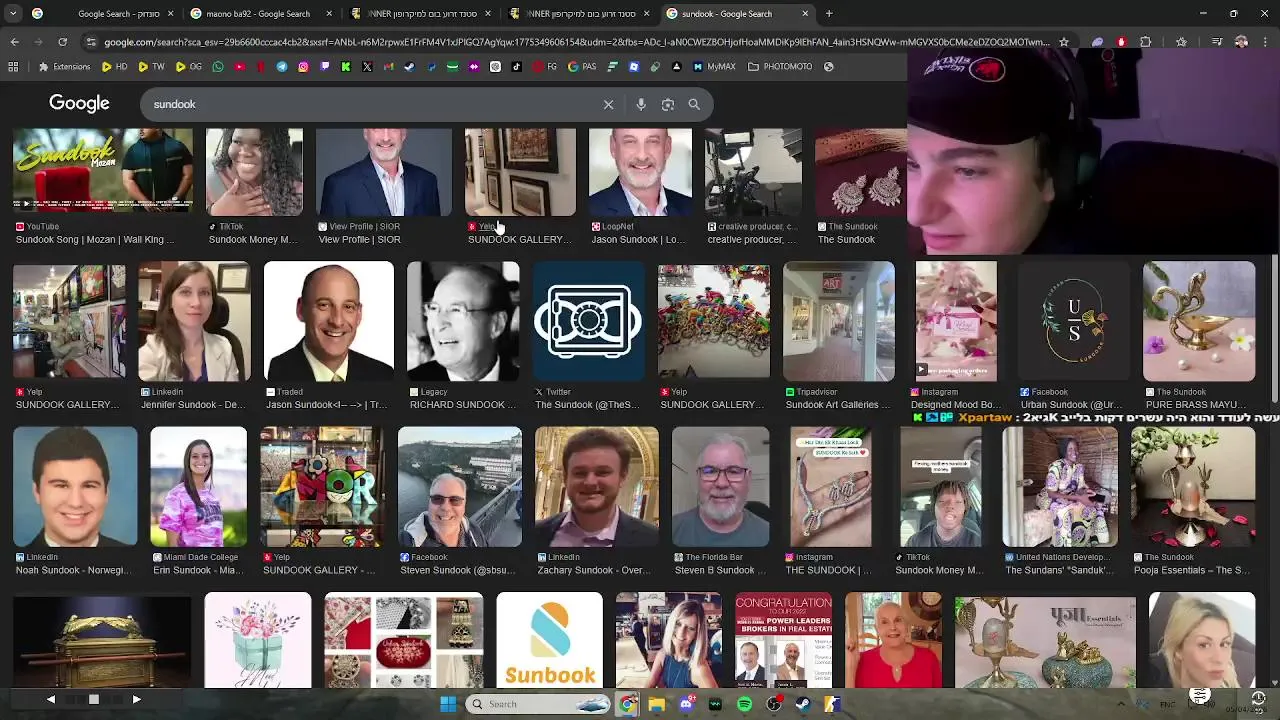
Task: Open the 'Noah Sundook - Norwegi...' LinkedIn image
Action: [x=75, y=486]
